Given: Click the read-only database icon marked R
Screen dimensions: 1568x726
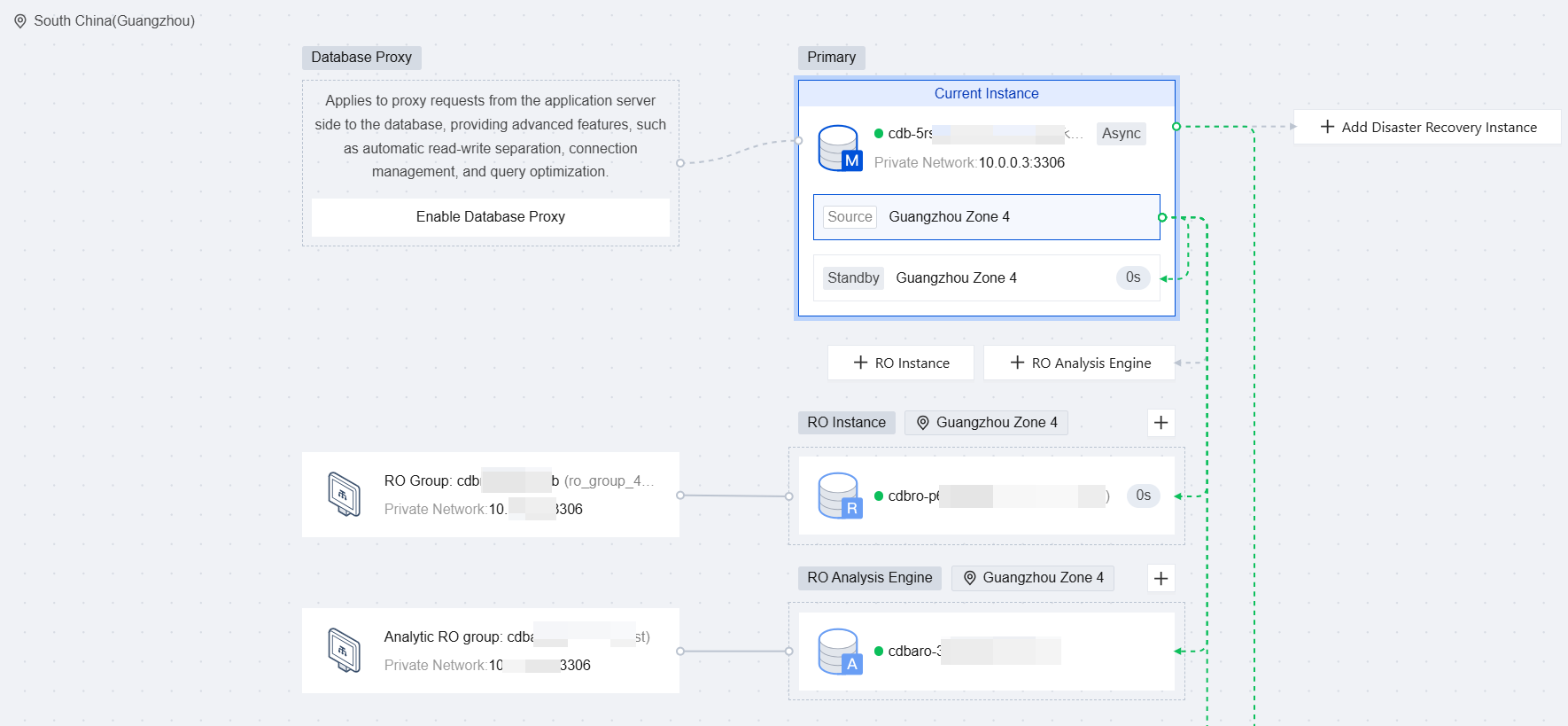Looking at the screenshot, I should pos(839,496).
